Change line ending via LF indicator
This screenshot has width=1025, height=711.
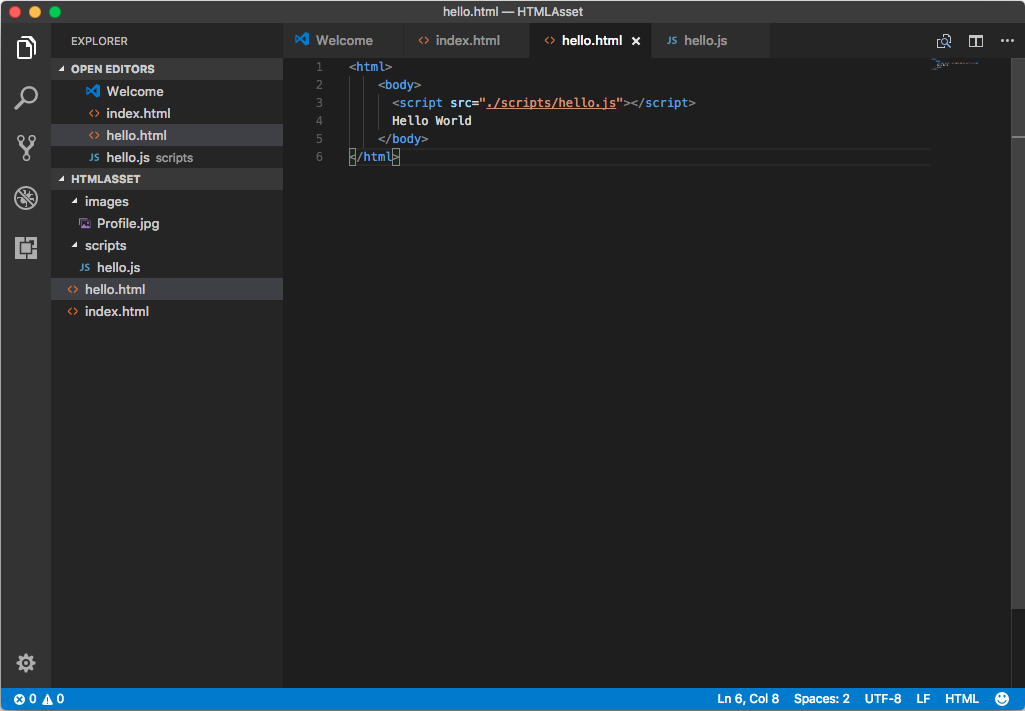point(923,699)
